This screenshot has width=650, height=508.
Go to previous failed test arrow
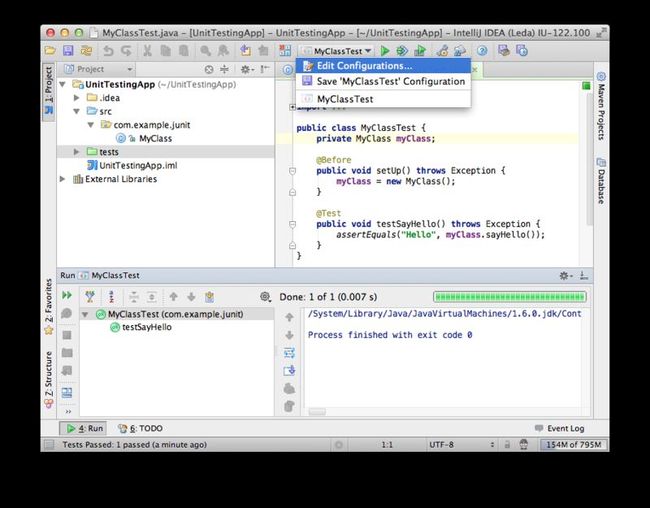point(173,297)
